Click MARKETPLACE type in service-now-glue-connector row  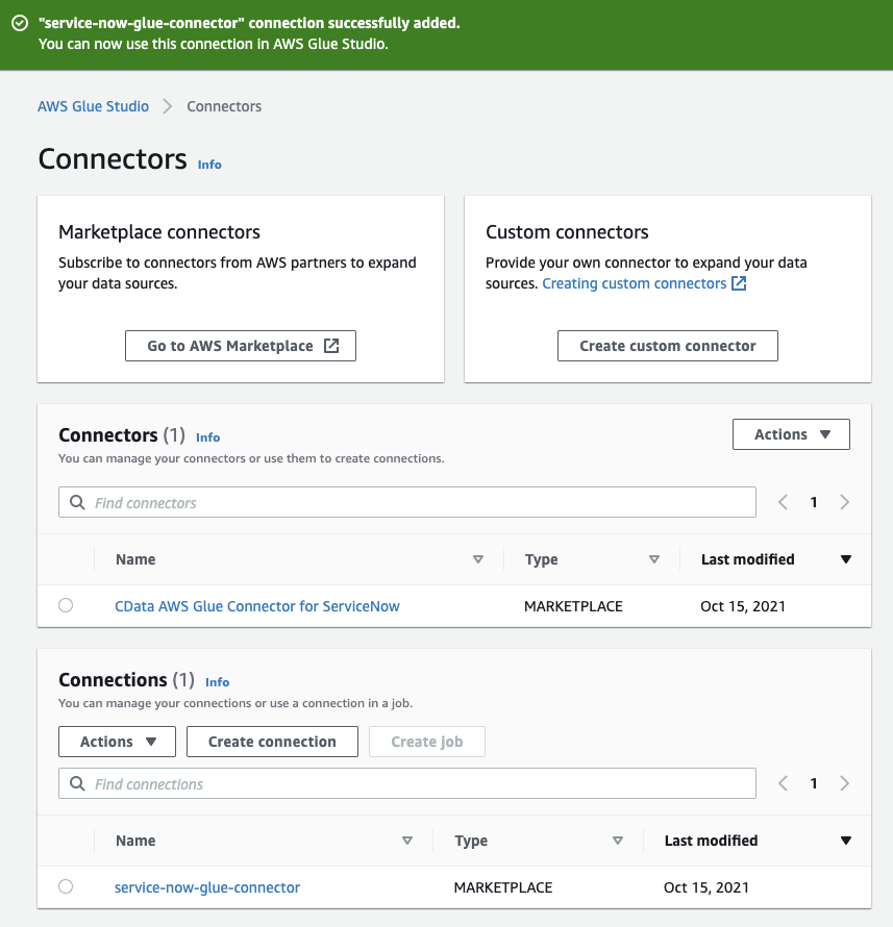[x=503, y=887]
